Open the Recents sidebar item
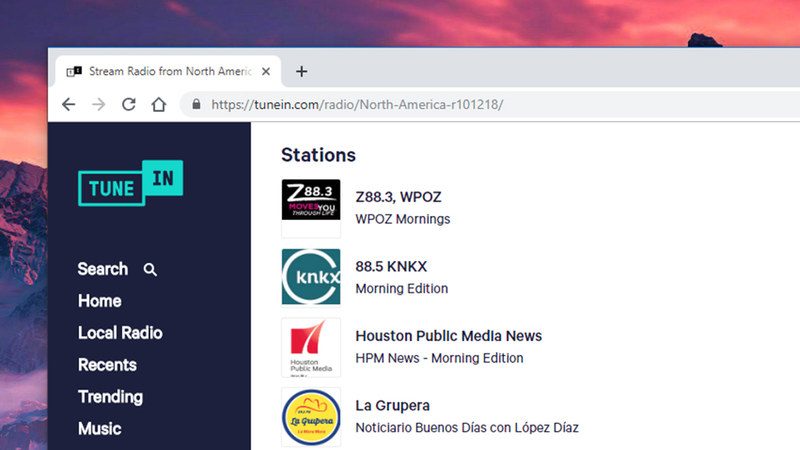Image resolution: width=800 pixels, height=450 pixels. (x=107, y=365)
